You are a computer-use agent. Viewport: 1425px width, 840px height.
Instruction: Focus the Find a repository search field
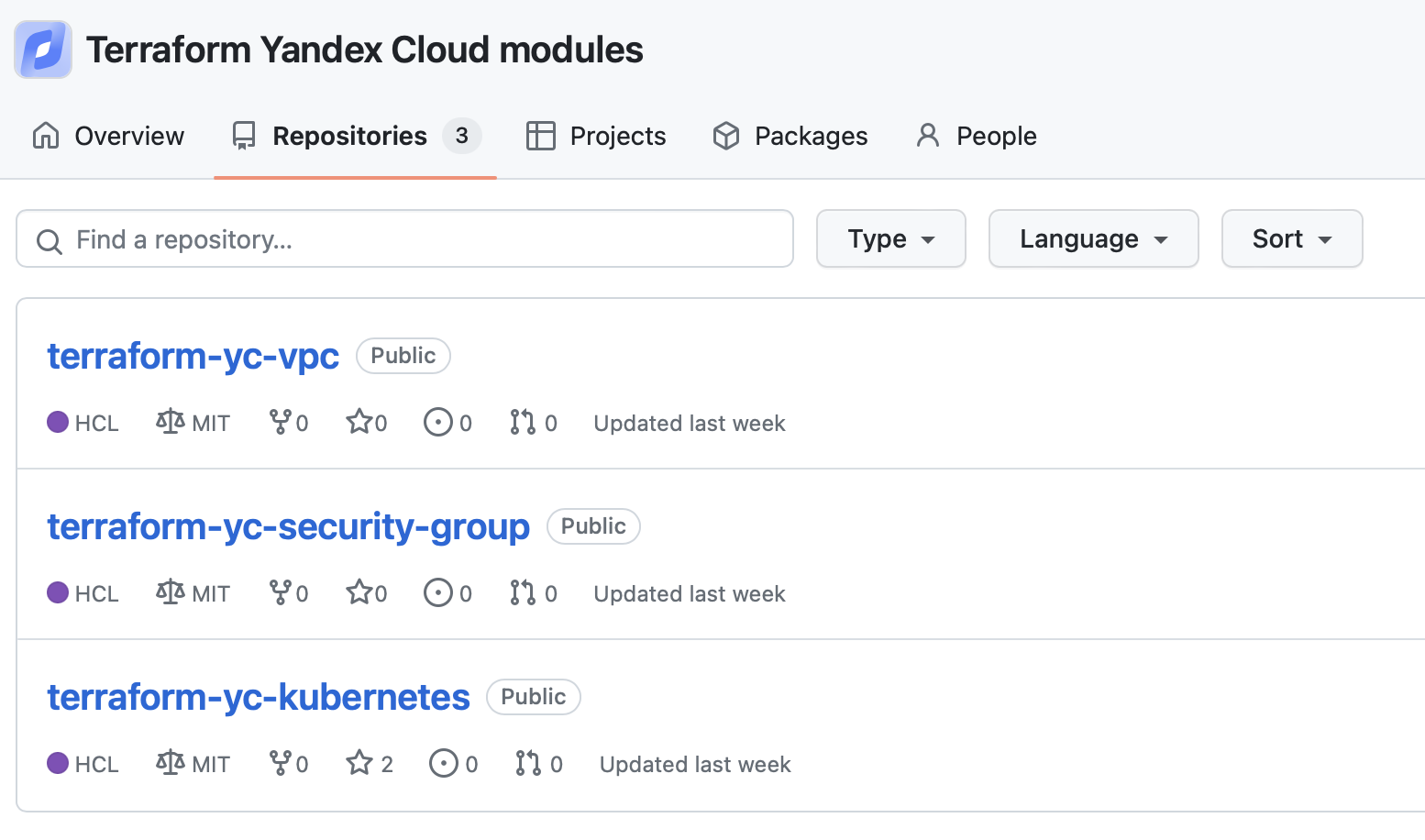(x=404, y=239)
